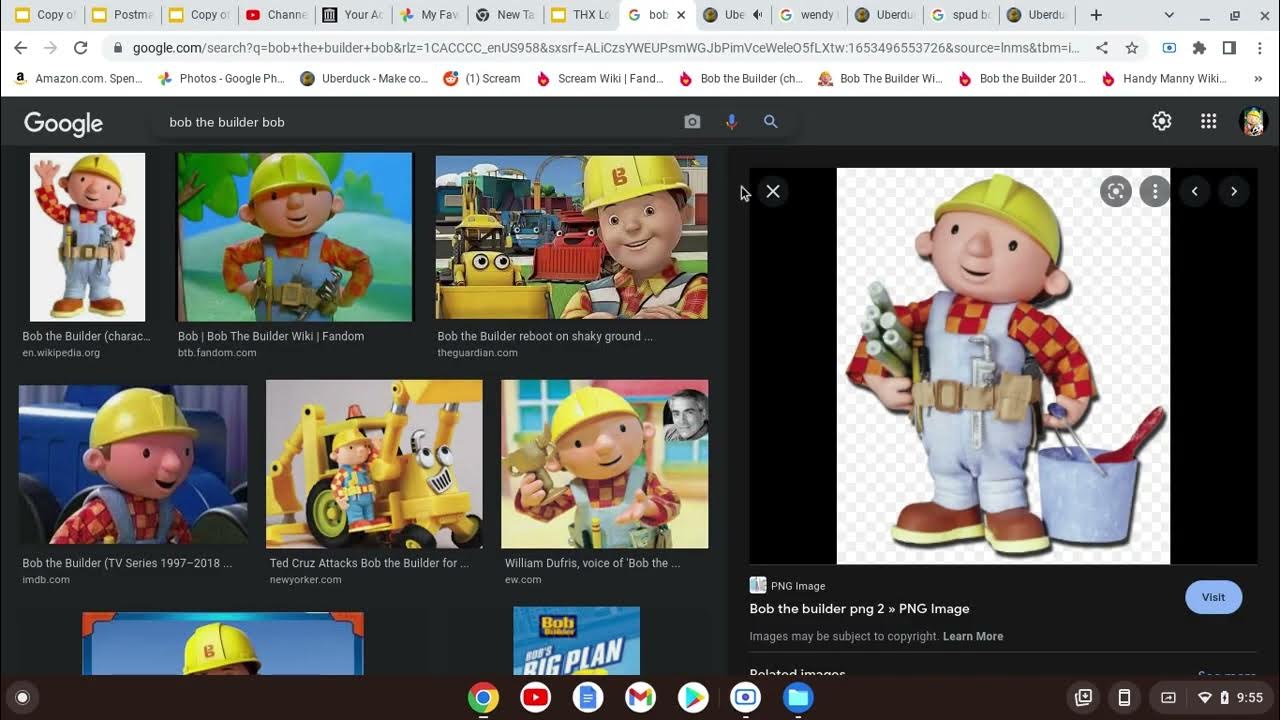Open Play Store from the shelf
The image size is (1280, 720).
(692, 697)
